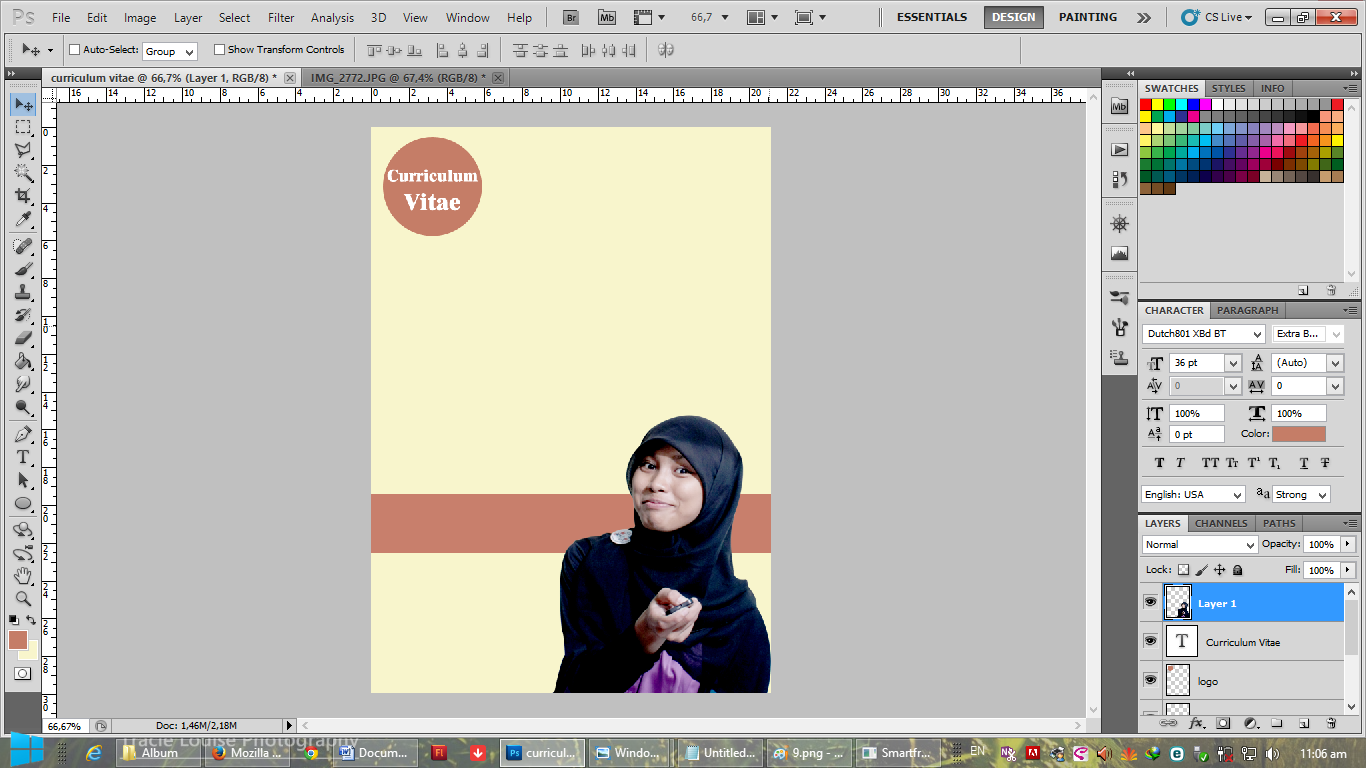Screen dimensions: 1366x768
Task: Open the Analysis menu
Action: click(x=332, y=17)
